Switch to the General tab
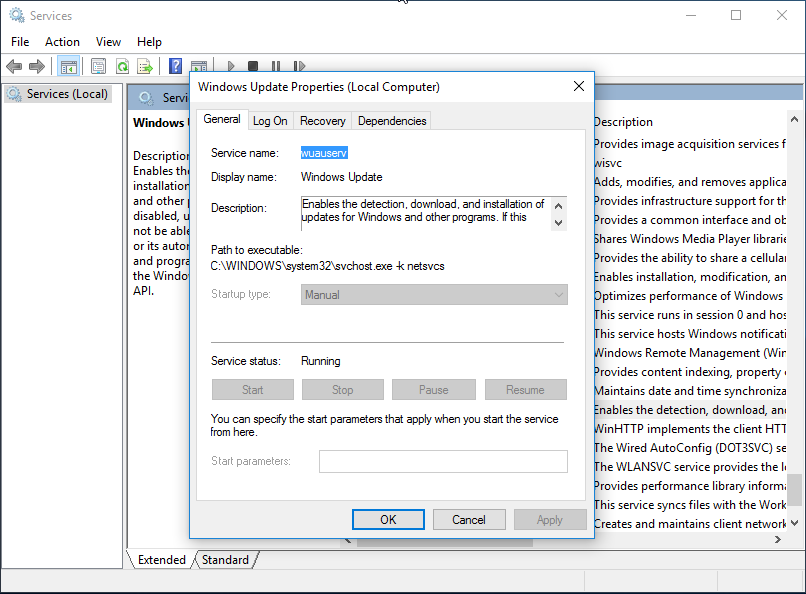 (222, 119)
